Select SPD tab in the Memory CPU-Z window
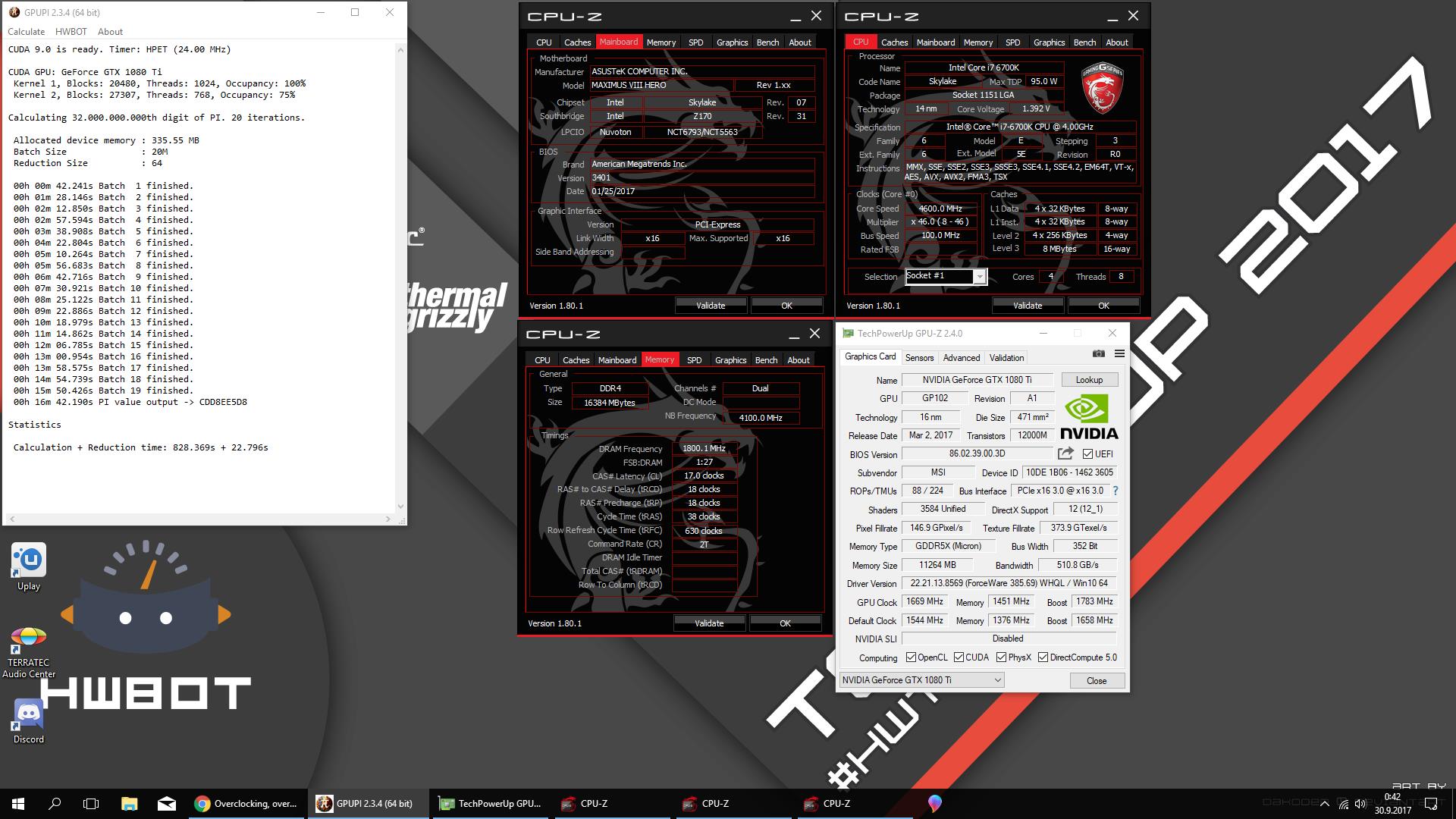 pos(694,360)
